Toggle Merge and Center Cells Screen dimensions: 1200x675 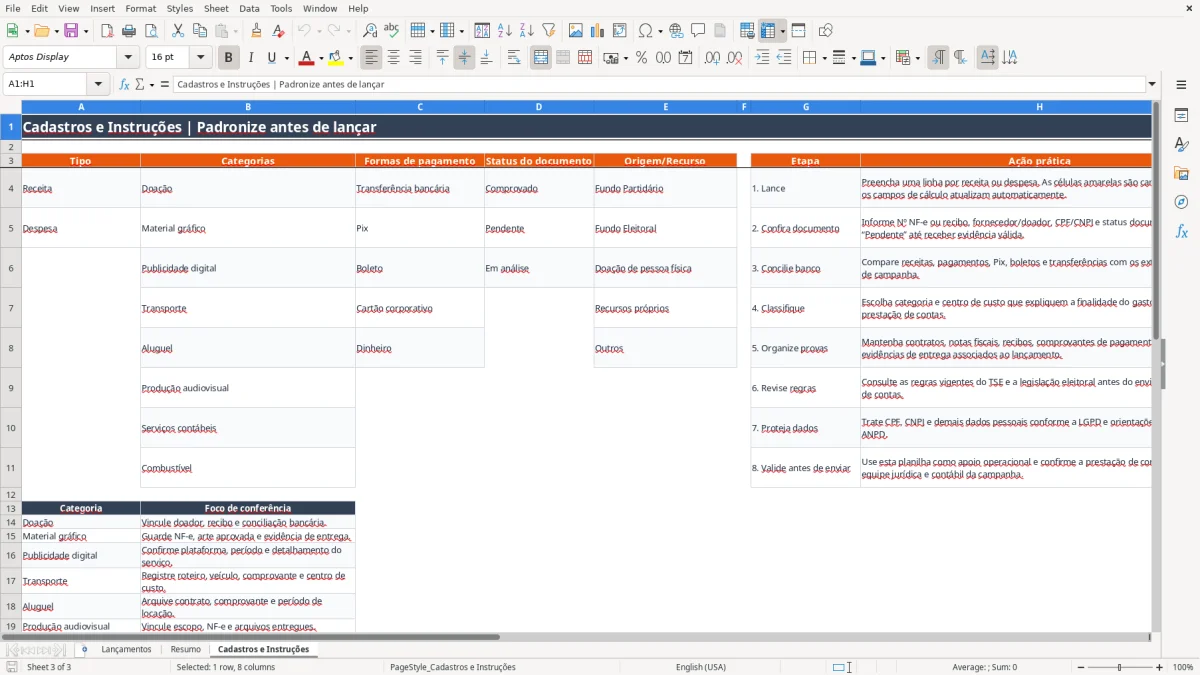click(541, 58)
